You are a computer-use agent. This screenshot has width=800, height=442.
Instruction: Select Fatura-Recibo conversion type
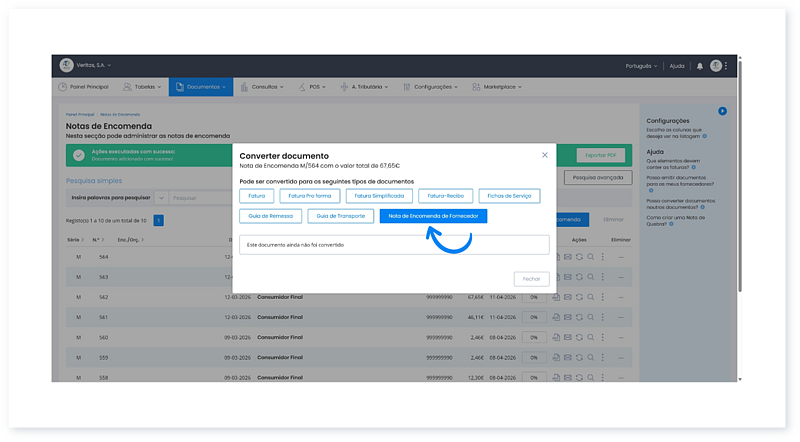[445, 196]
